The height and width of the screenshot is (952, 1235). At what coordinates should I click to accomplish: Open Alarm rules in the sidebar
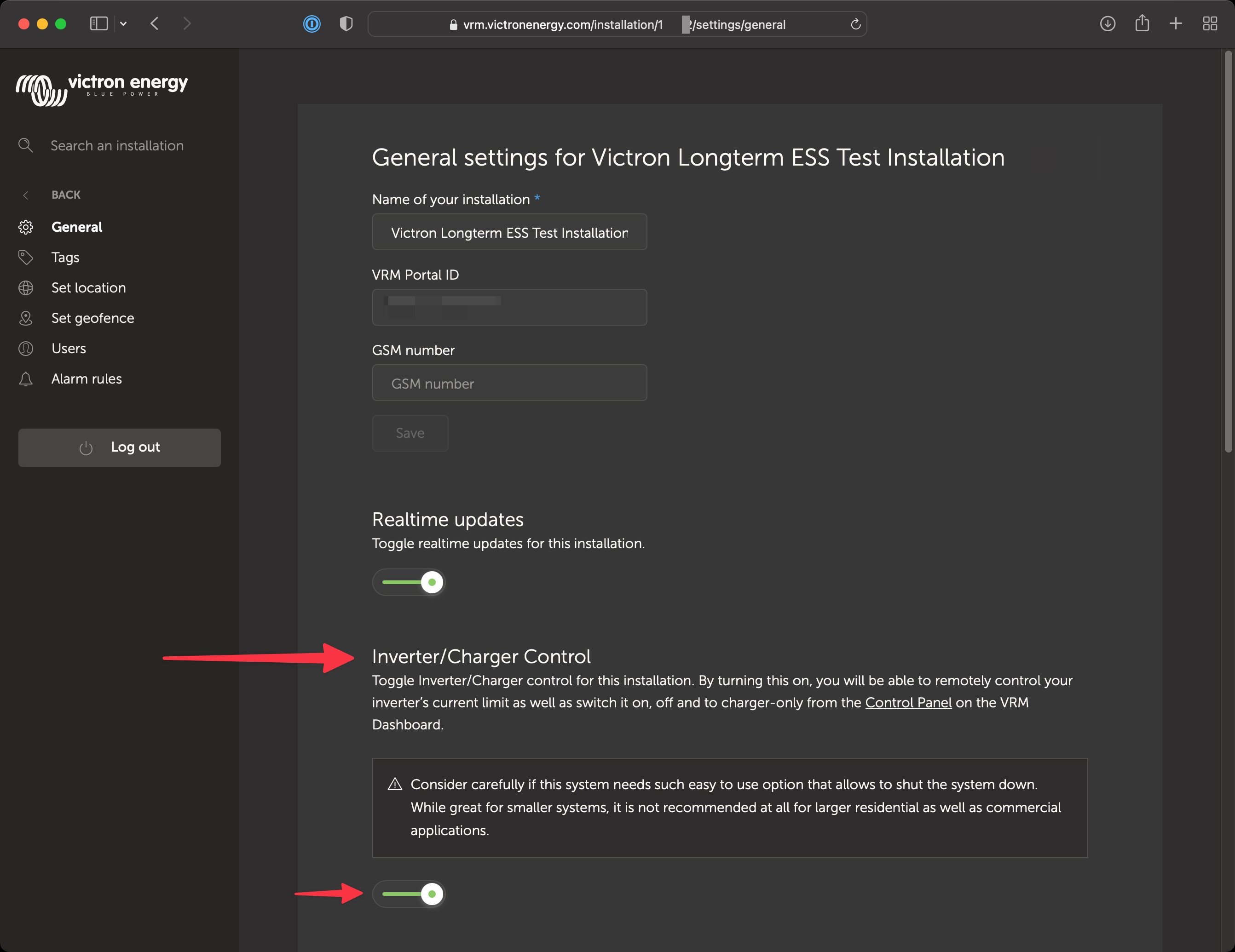click(87, 379)
